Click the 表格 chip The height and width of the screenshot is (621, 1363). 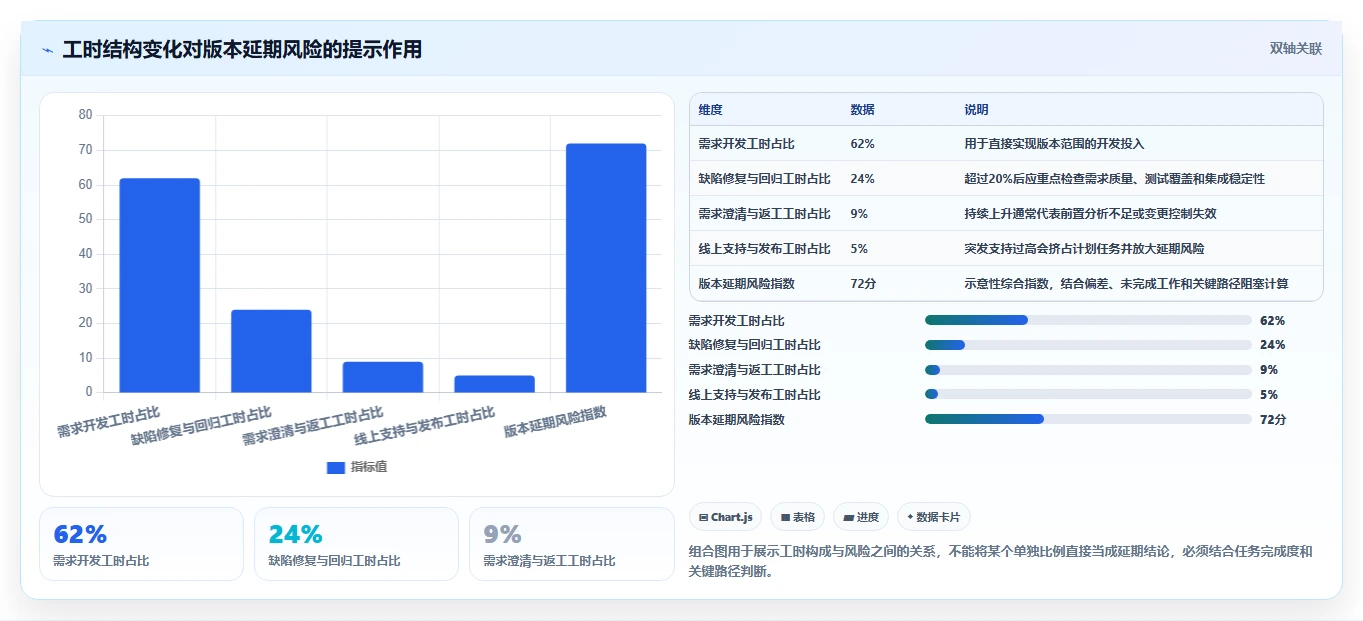[797, 517]
